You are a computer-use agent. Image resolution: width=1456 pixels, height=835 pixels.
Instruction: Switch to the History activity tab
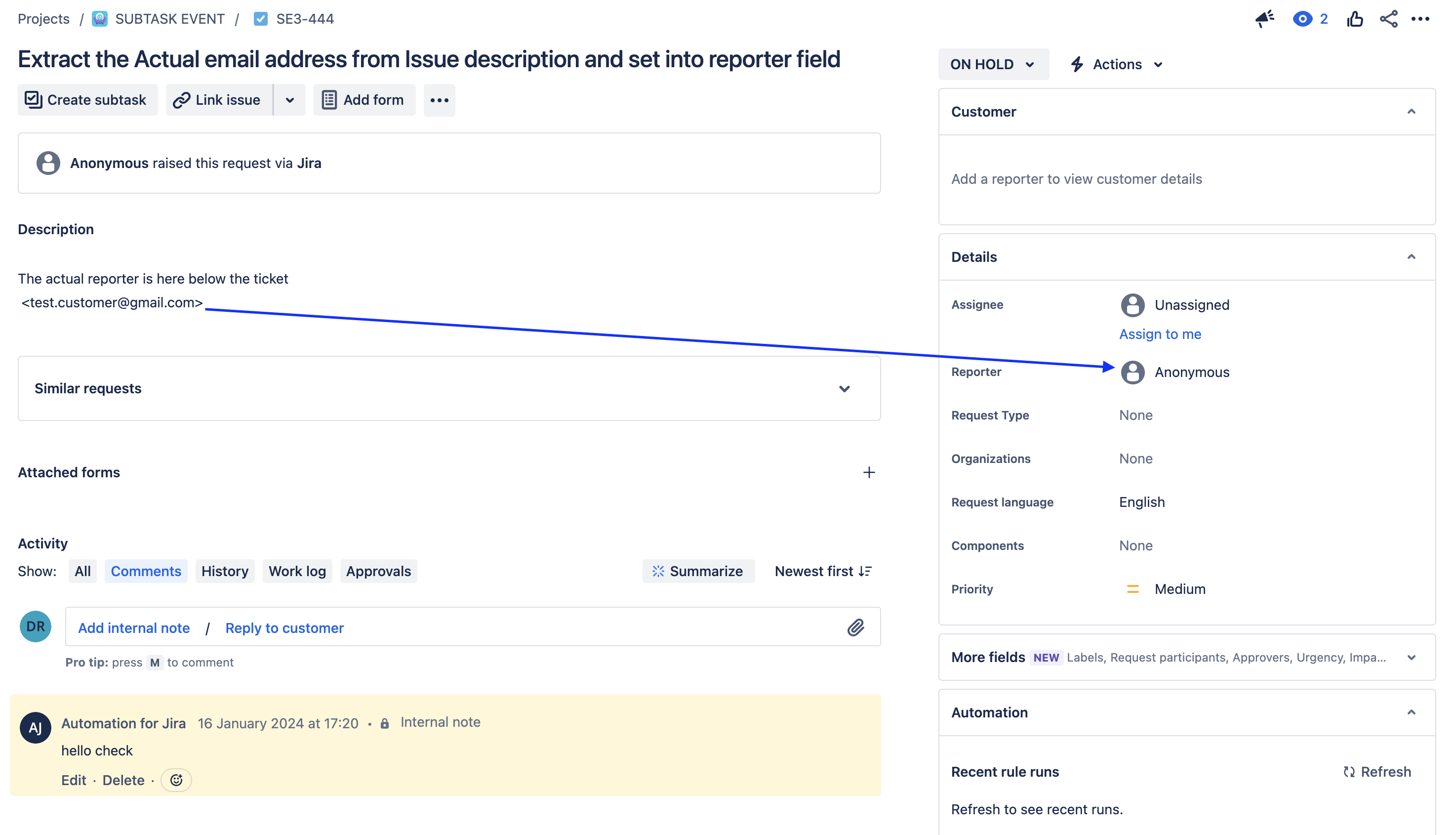click(225, 571)
